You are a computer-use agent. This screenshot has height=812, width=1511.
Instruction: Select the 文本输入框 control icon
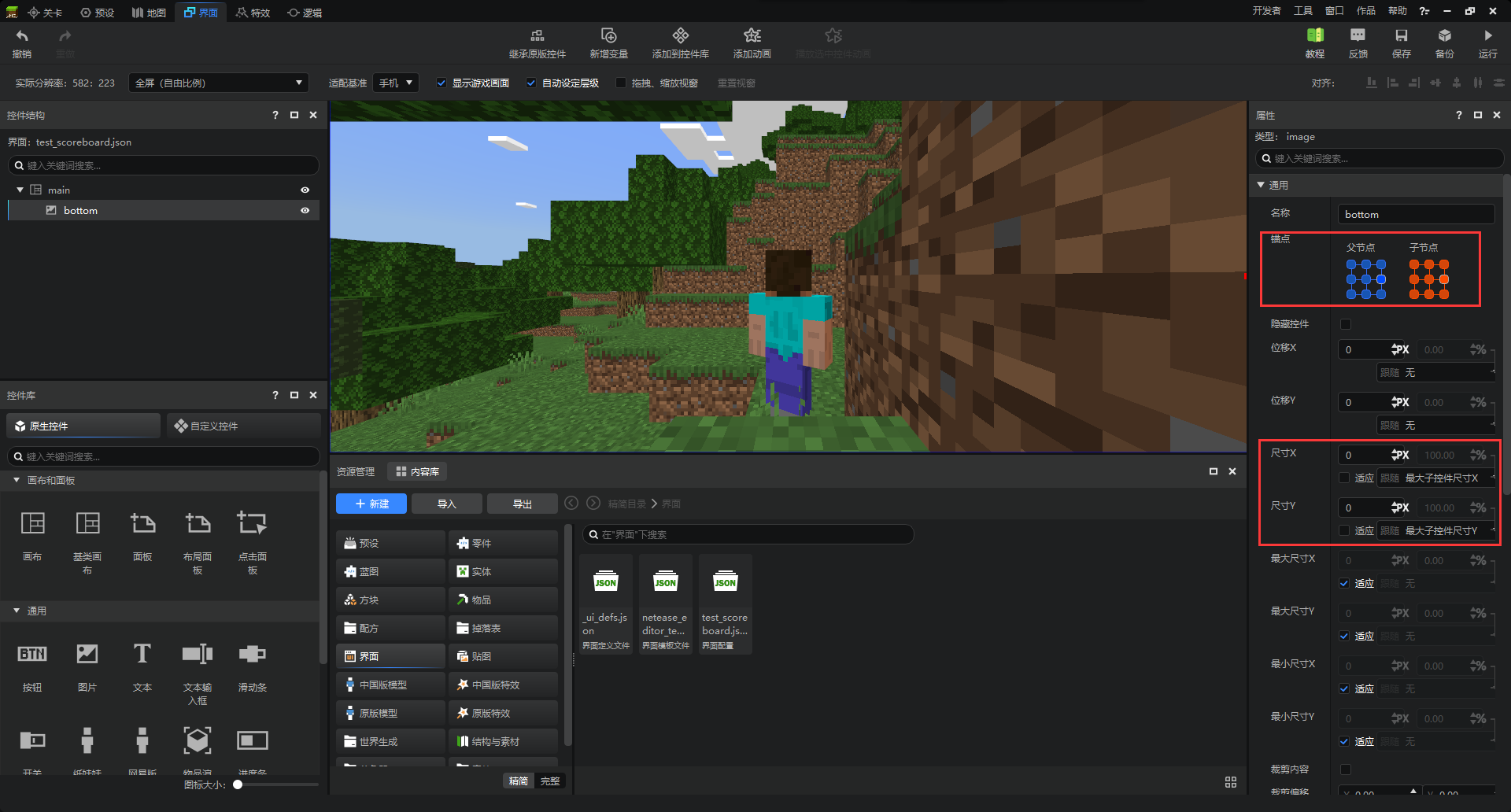[198, 654]
